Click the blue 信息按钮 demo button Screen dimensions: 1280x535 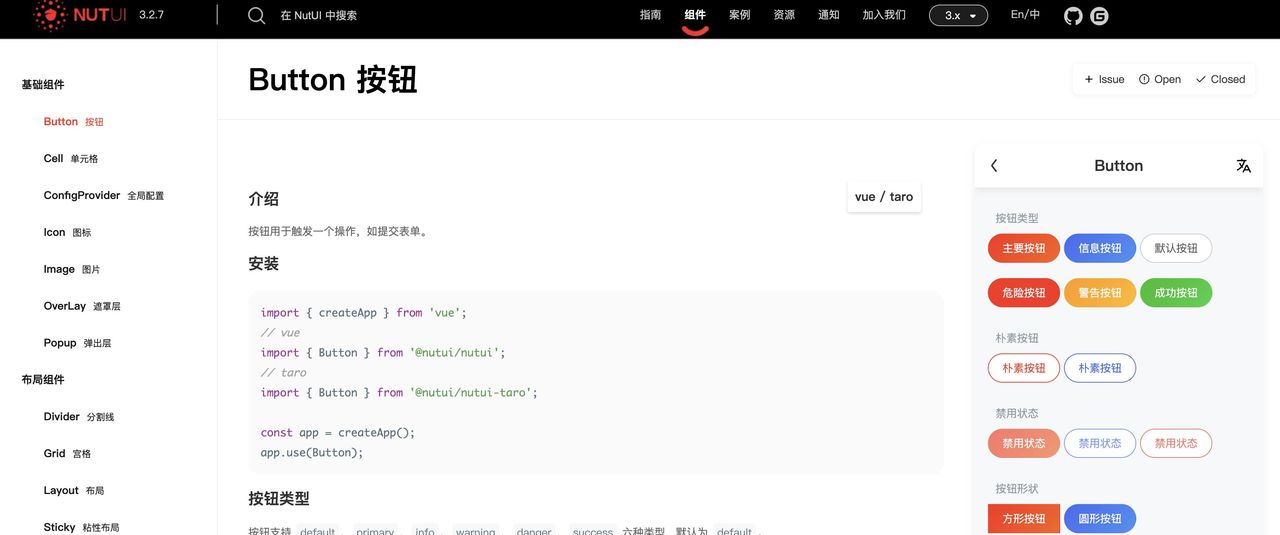pyautogui.click(x=1100, y=248)
